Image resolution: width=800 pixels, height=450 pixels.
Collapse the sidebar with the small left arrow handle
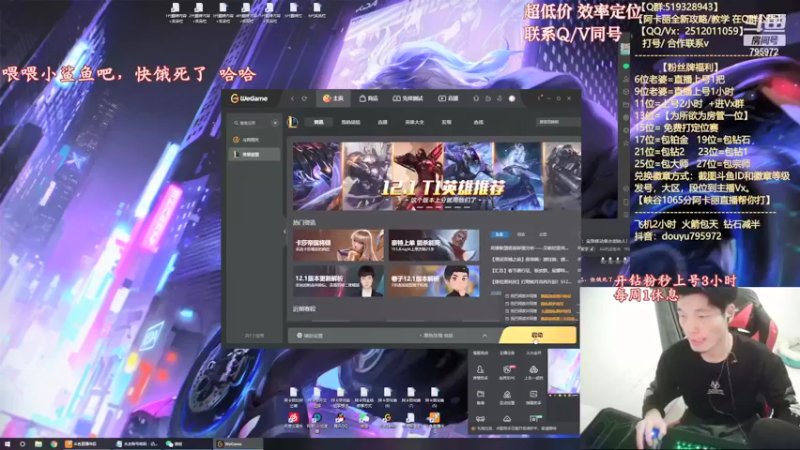(x=285, y=232)
